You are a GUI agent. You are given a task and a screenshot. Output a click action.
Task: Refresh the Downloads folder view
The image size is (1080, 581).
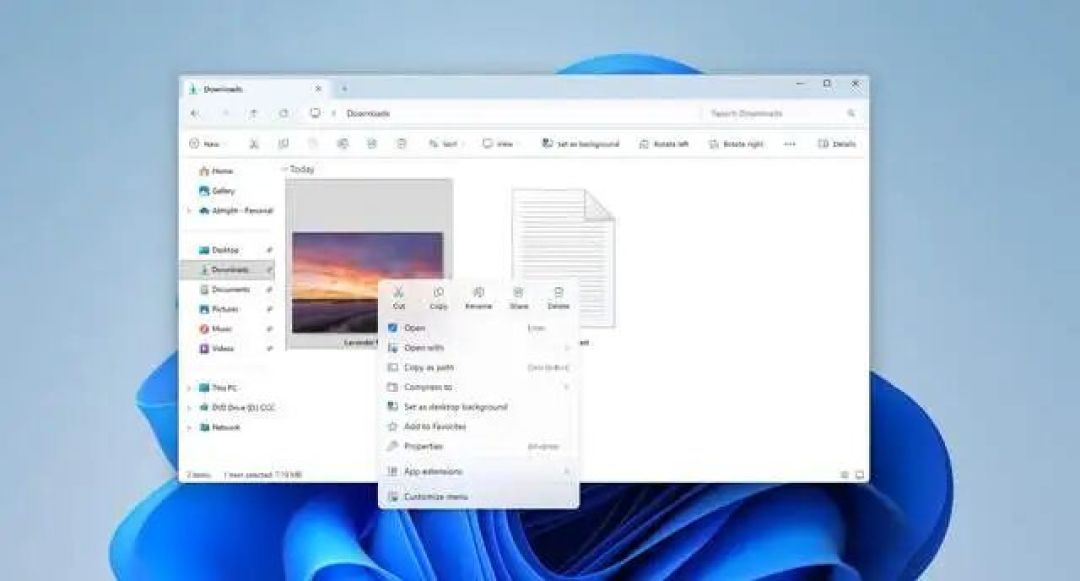(283, 114)
